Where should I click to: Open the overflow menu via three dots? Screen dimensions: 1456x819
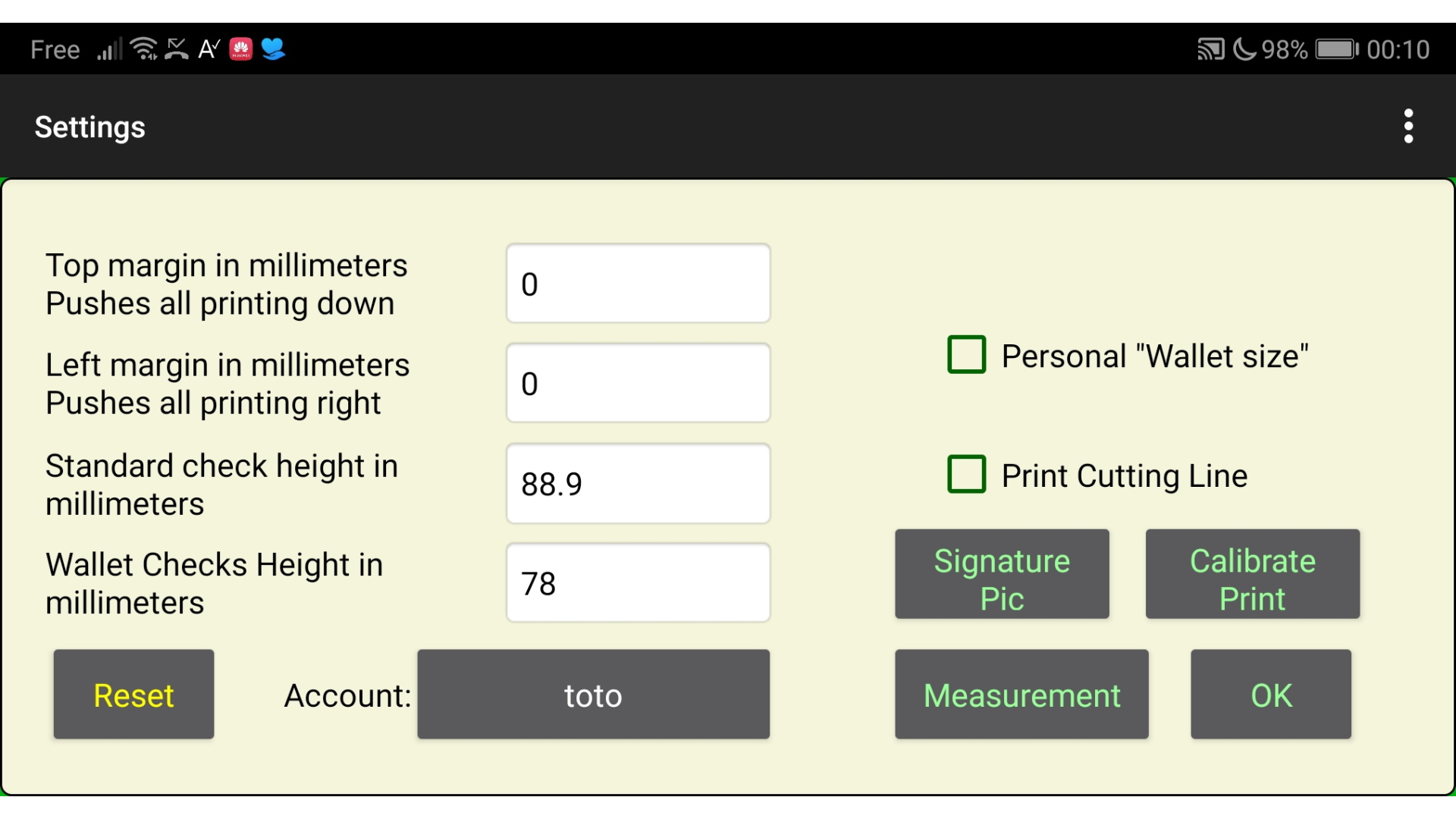pyautogui.click(x=1408, y=126)
